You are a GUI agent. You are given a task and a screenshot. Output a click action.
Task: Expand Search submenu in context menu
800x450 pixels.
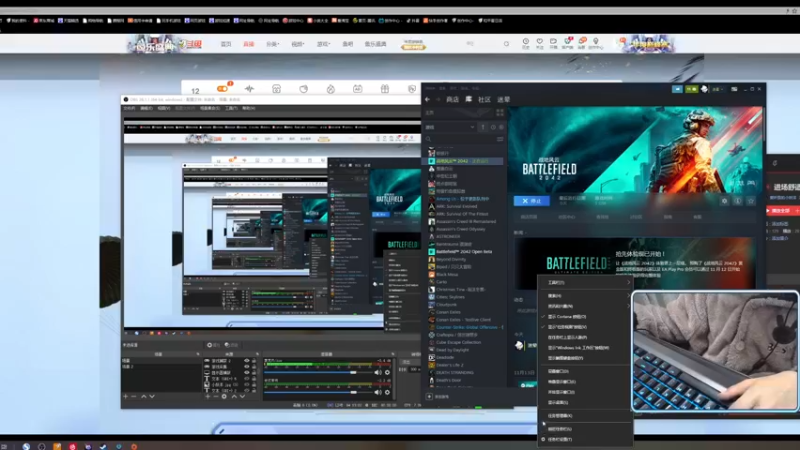click(585, 295)
